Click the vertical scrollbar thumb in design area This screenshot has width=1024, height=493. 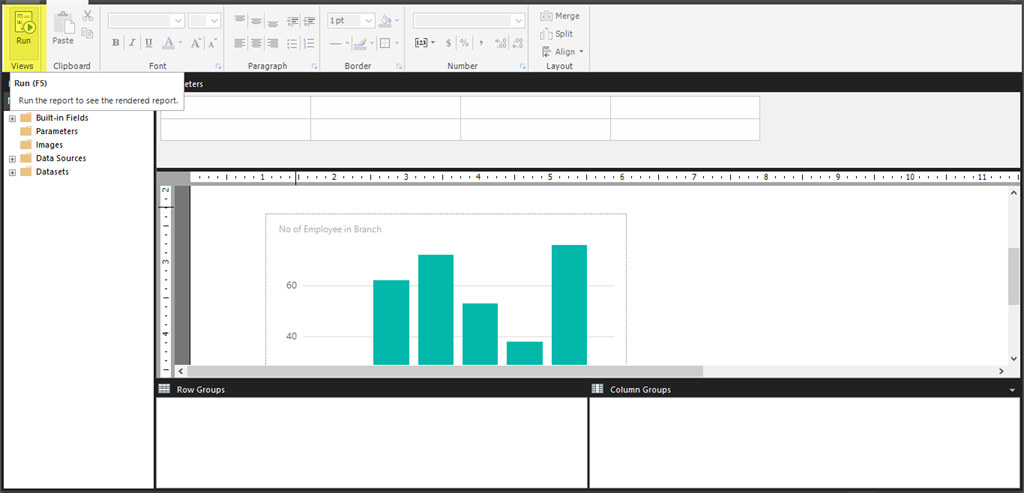click(x=1013, y=278)
